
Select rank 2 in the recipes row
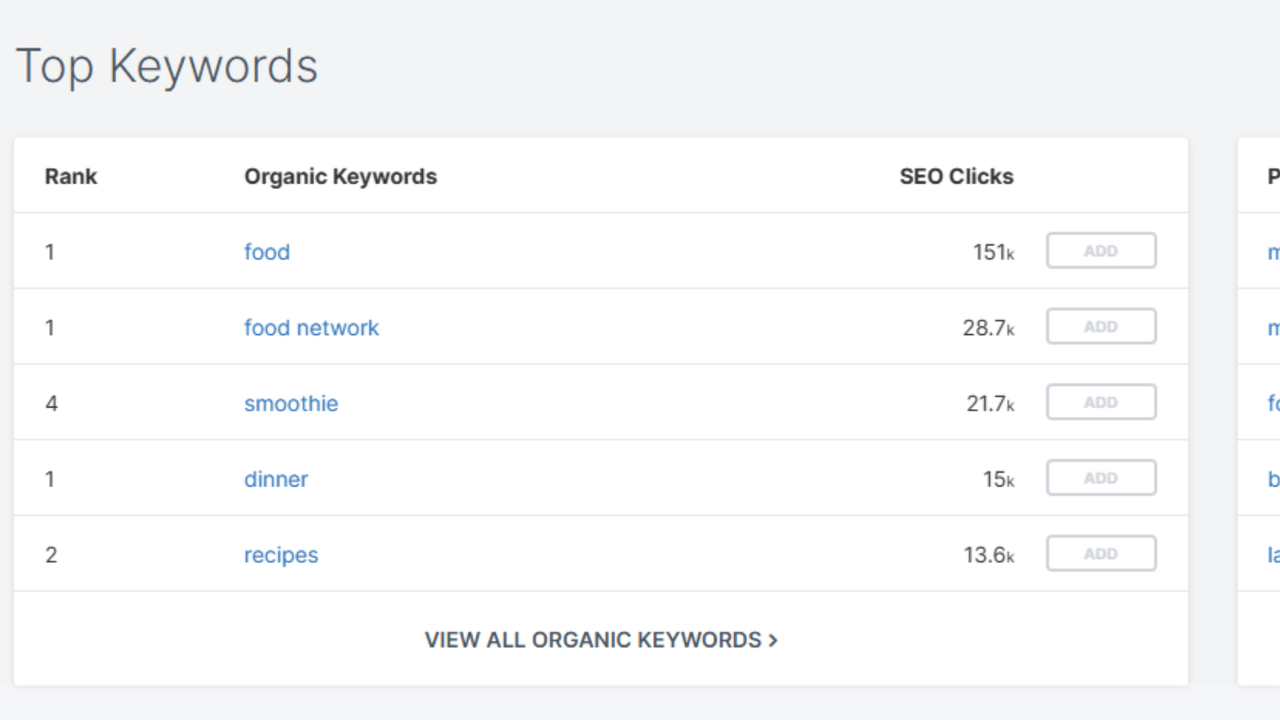pyautogui.click(x=51, y=555)
